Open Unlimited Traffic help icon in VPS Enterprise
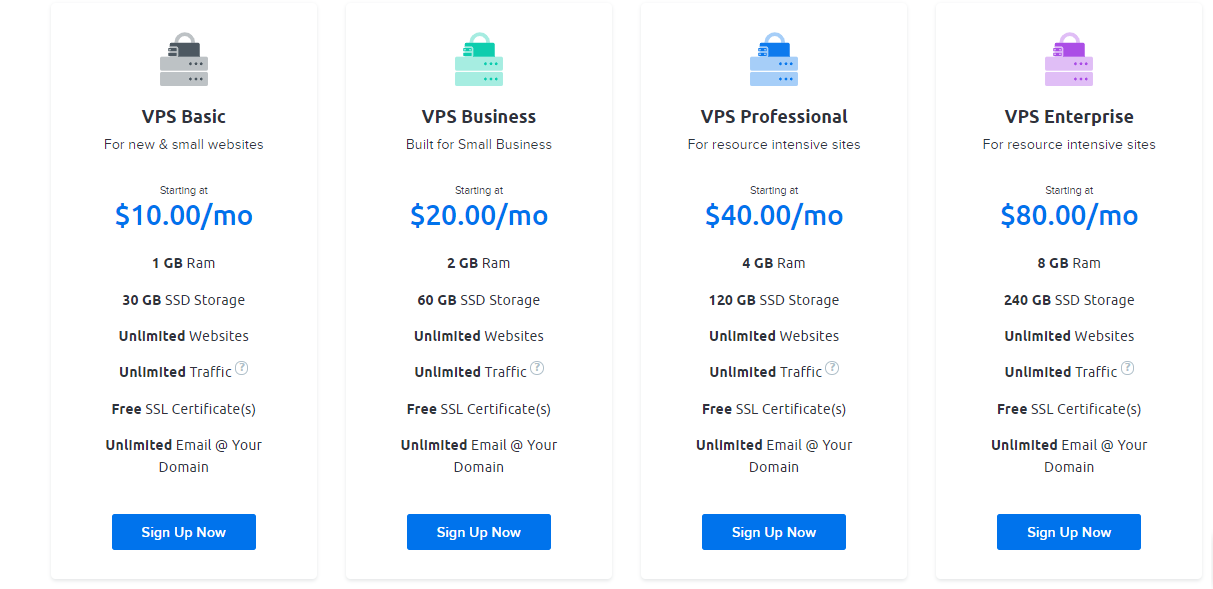The width and height of the screenshot is (1213, 589). point(1127,369)
